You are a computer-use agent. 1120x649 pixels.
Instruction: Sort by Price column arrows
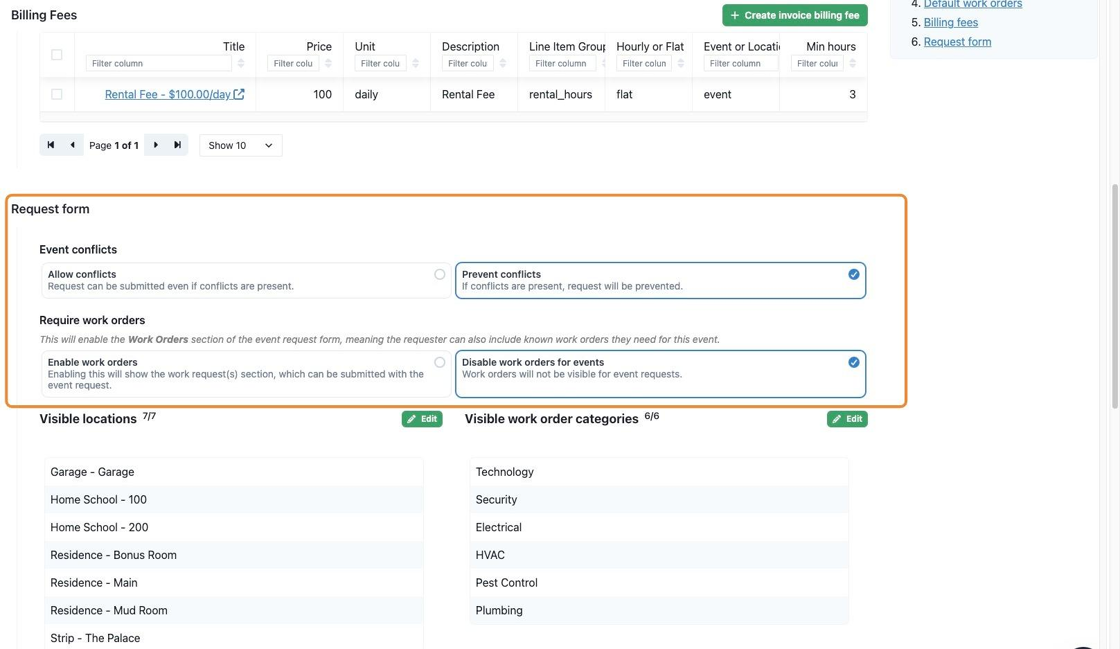328,64
